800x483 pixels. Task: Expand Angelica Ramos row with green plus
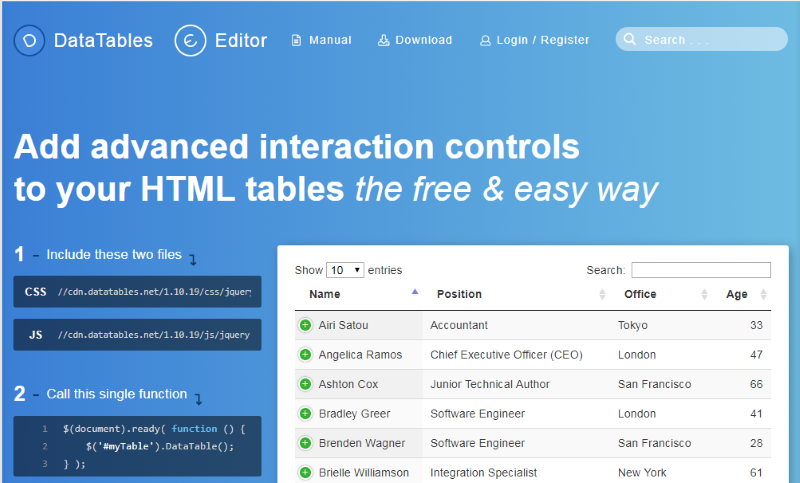pos(305,354)
